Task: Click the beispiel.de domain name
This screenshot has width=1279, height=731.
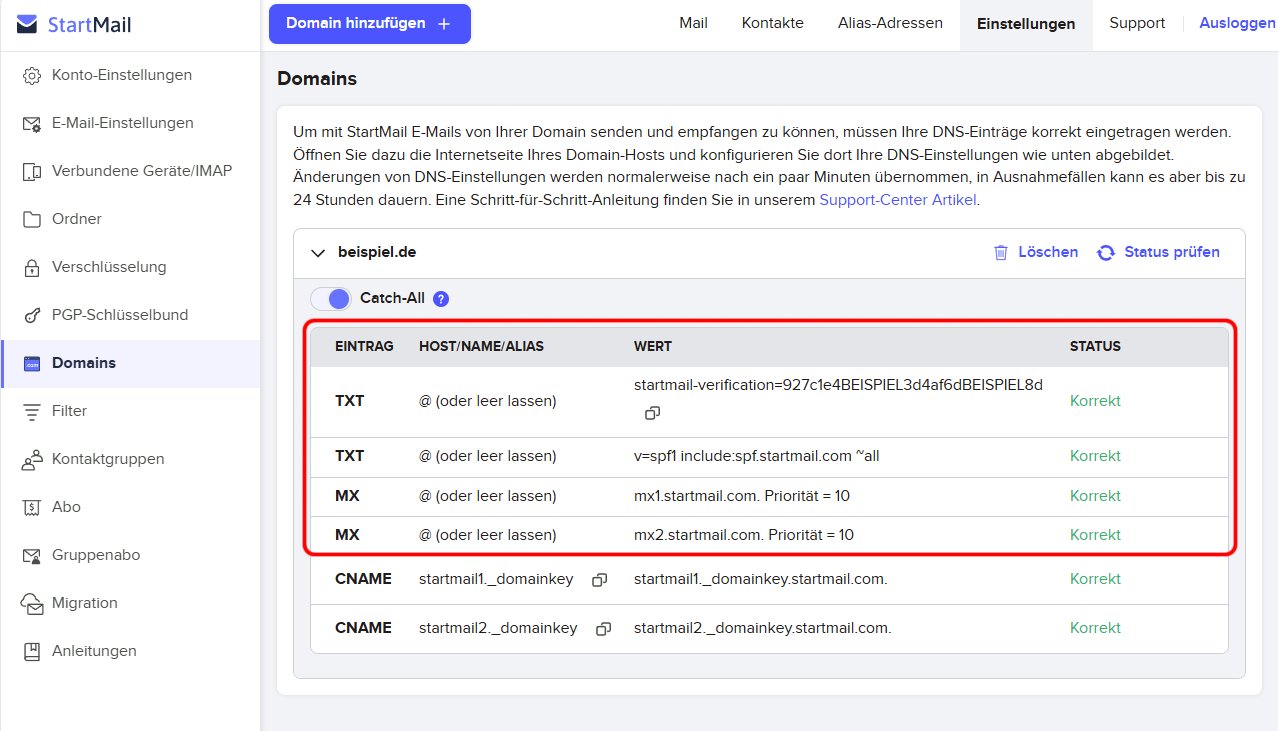Action: tap(377, 252)
